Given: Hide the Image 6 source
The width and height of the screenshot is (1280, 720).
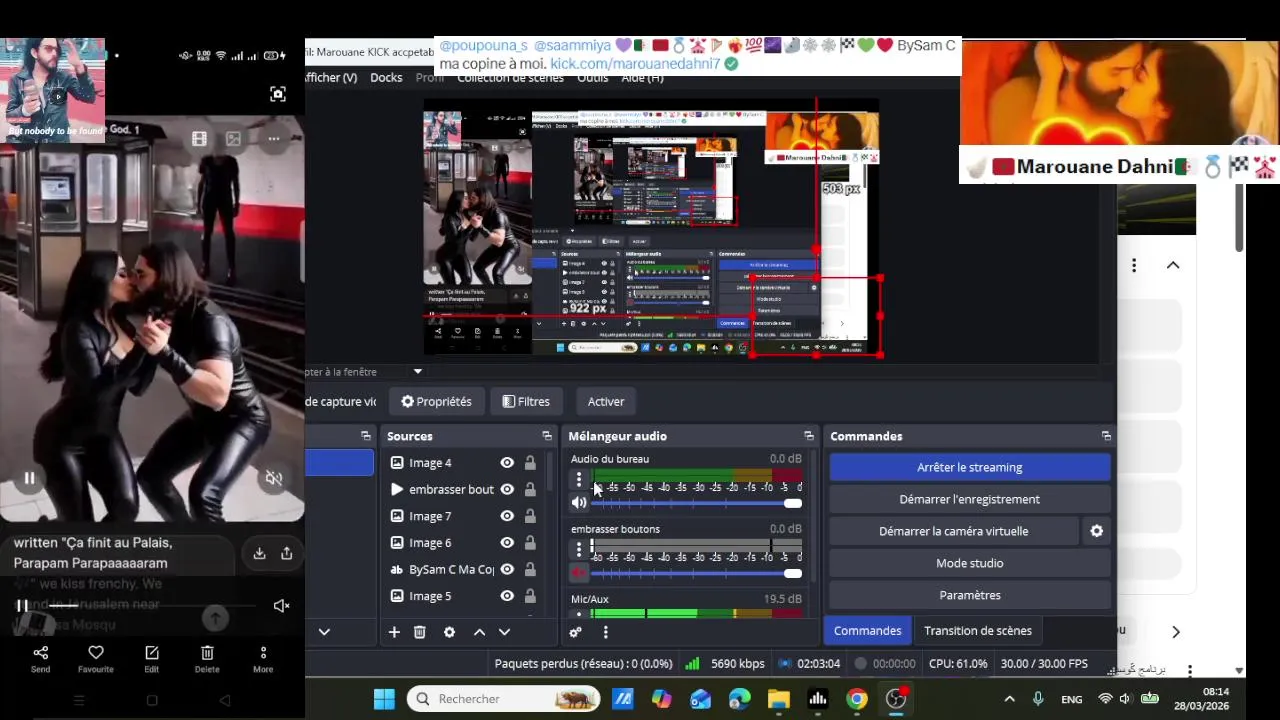Looking at the screenshot, I should coord(507,542).
